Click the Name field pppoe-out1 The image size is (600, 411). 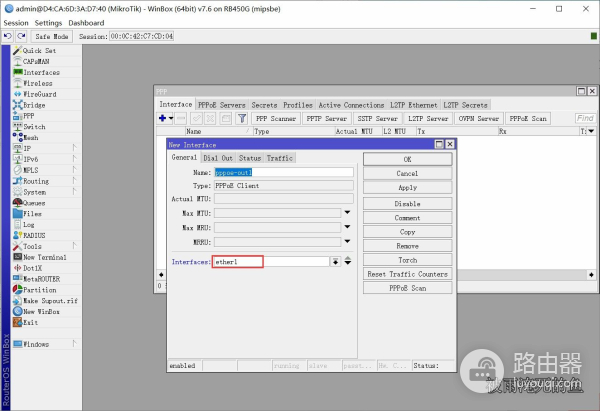coord(284,173)
